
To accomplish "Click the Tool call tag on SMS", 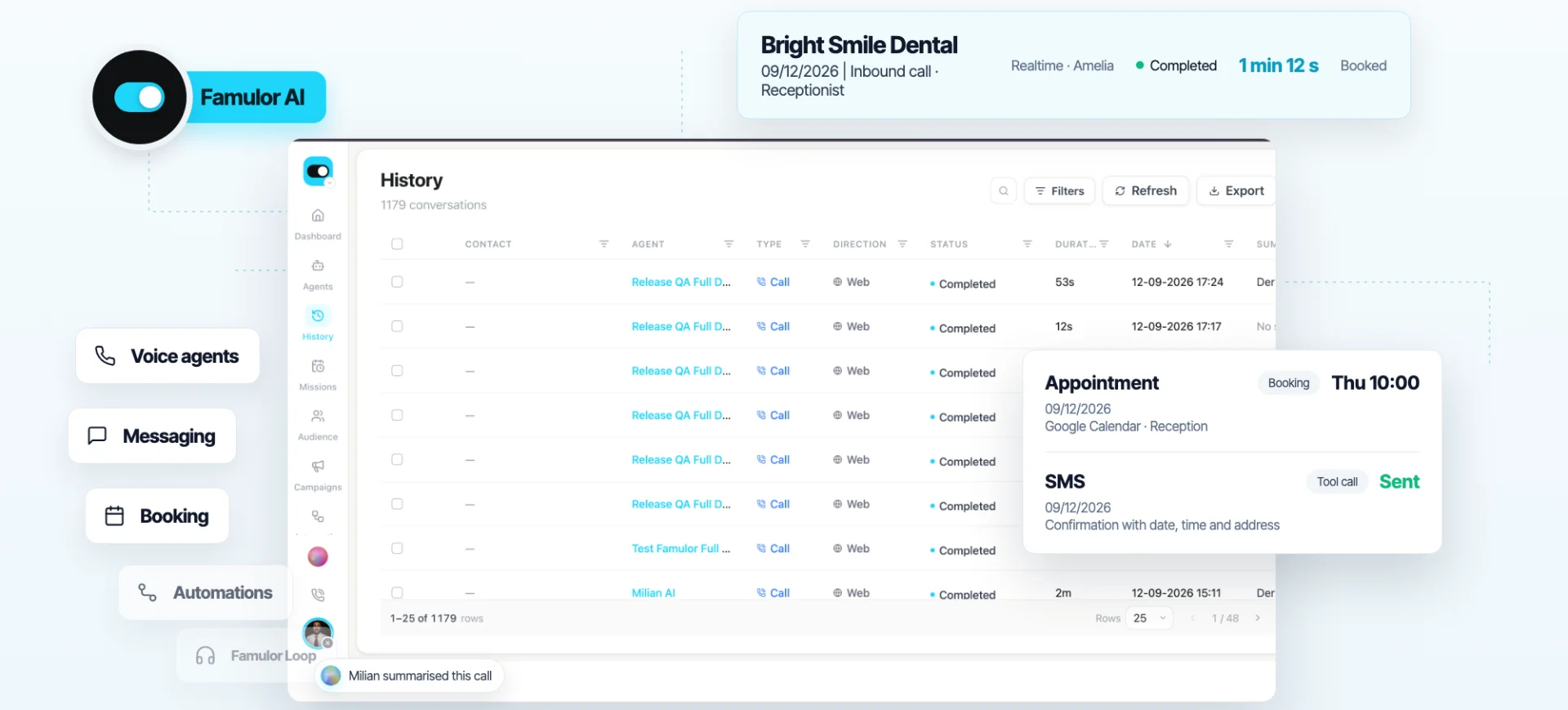I will click(x=1337, y=481).
